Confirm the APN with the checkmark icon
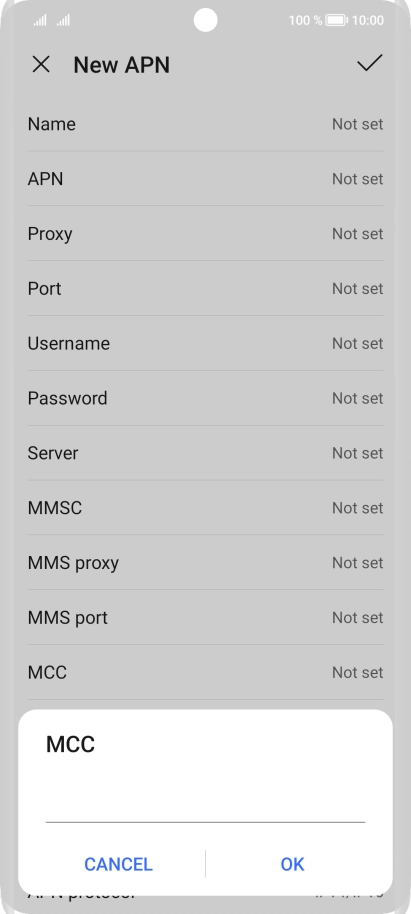411x914 pixels. 370,63
